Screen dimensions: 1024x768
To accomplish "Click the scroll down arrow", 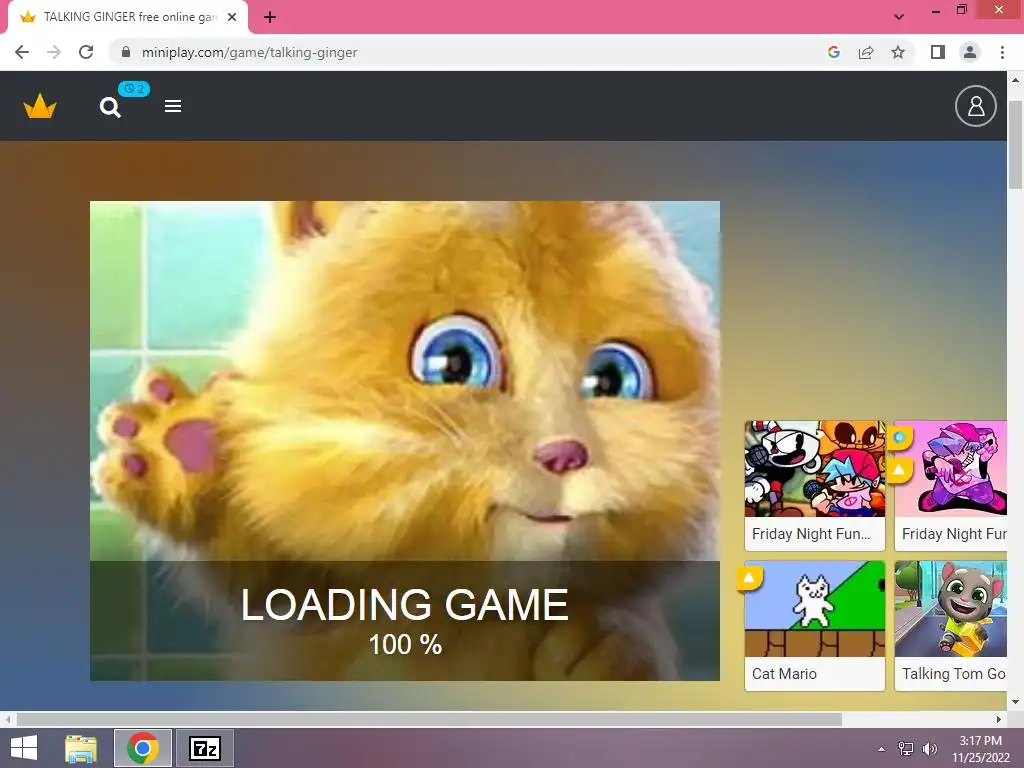I will pyautogui.click(x=1015, y=702).
